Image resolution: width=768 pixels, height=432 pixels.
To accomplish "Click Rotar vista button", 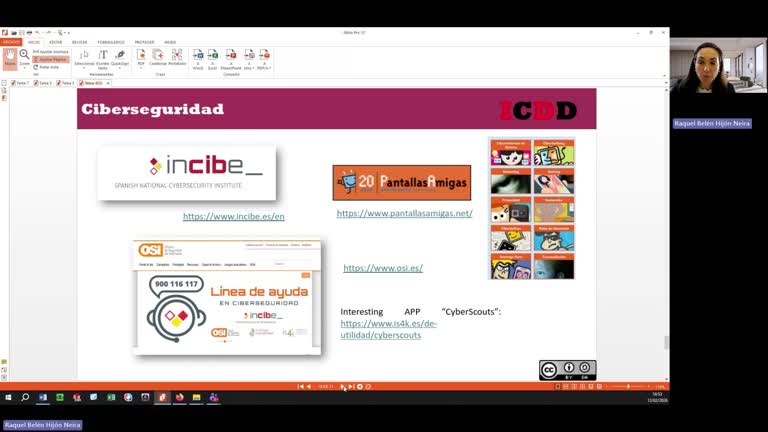I will (47, 67).
